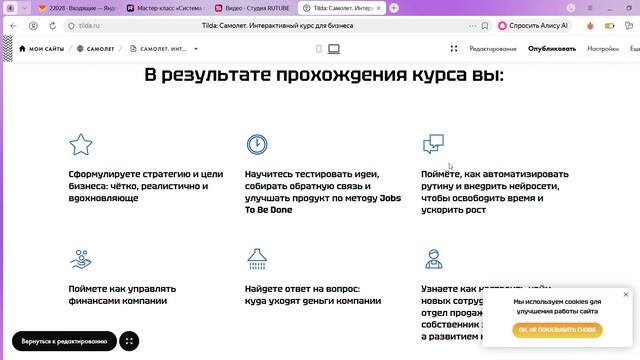Click the site protection shield icon
The image size is (640, 360).
pos(71,26)
